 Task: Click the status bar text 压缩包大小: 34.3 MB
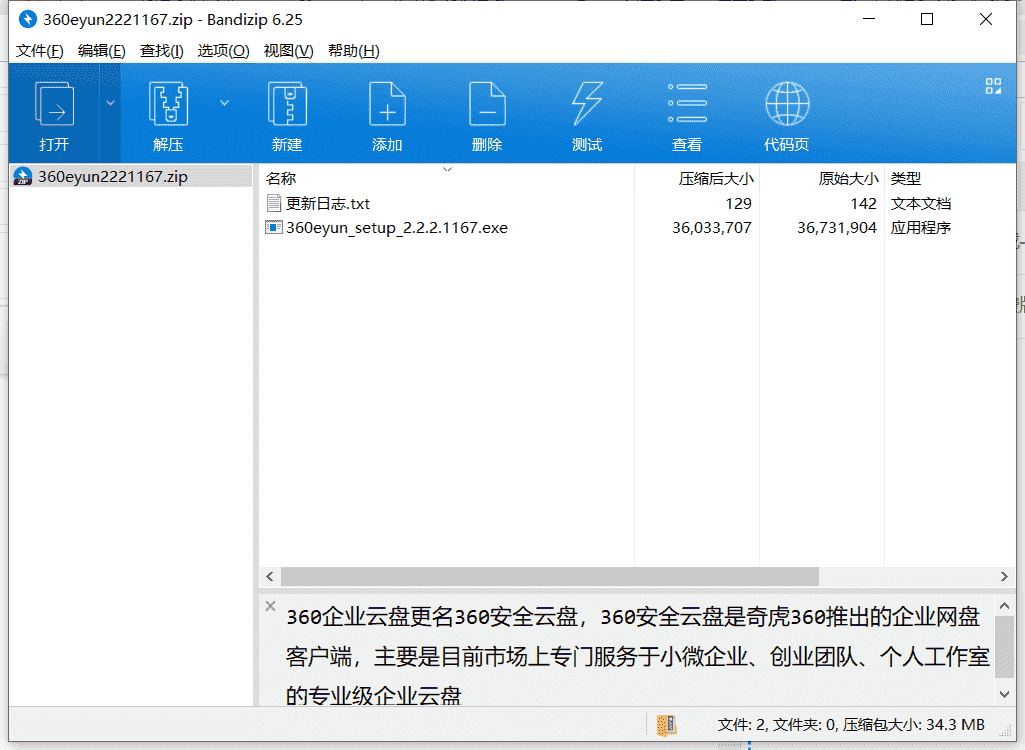point(913,724)
